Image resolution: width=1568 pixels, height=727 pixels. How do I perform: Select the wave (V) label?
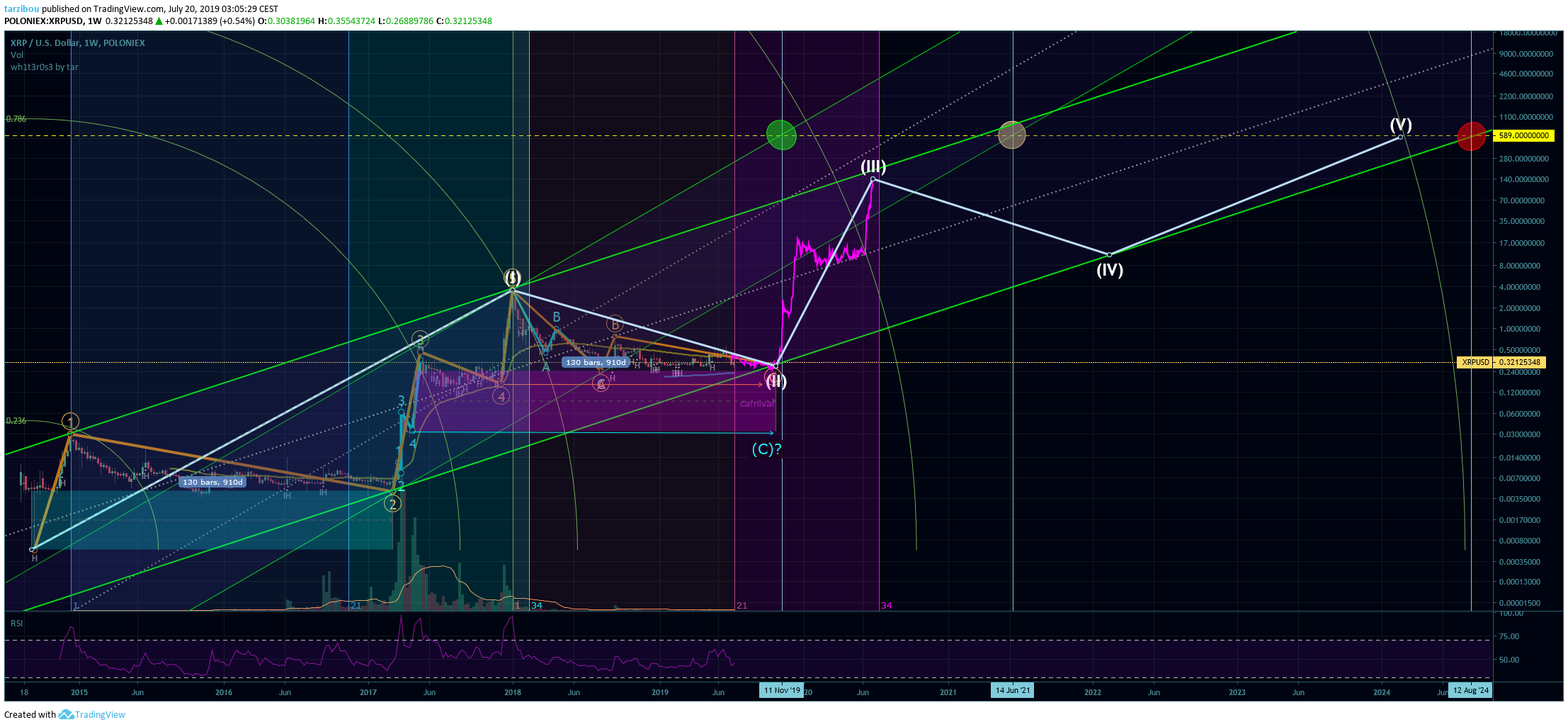1401,125
